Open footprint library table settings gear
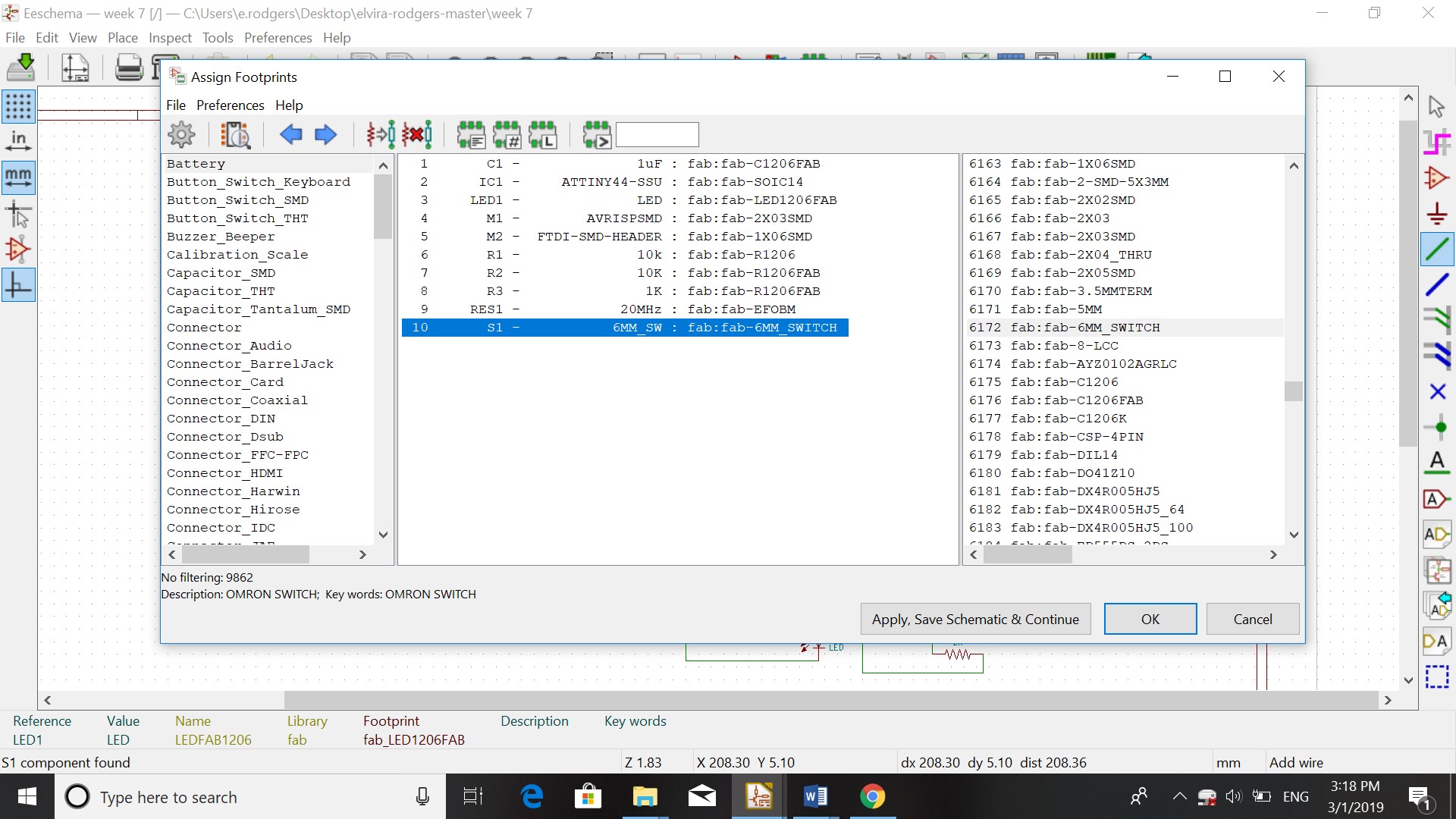The height and width of the screenshot is (819, 1456). [x=181, y=135]
